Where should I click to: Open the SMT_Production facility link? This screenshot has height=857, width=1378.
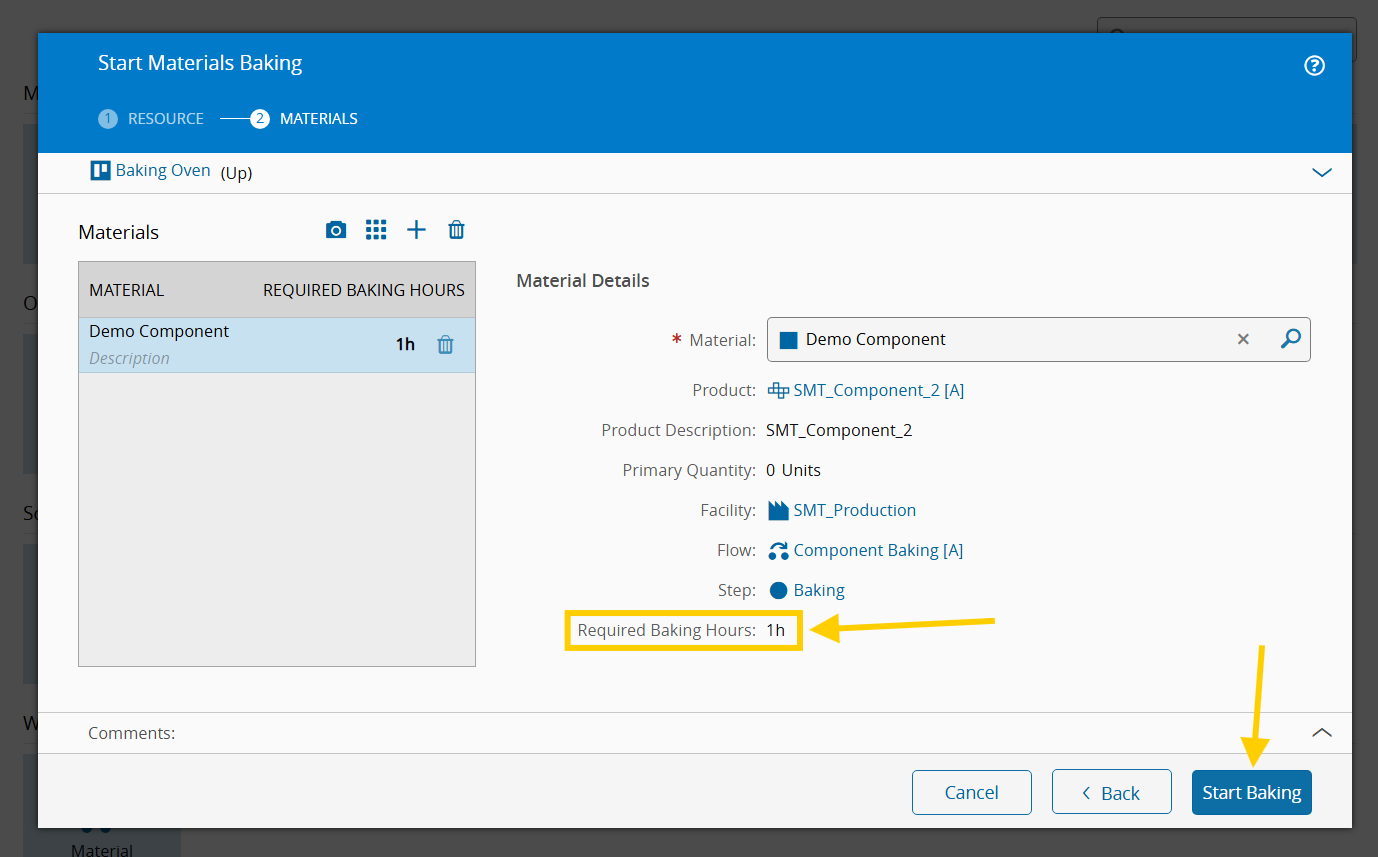point(854,511)
